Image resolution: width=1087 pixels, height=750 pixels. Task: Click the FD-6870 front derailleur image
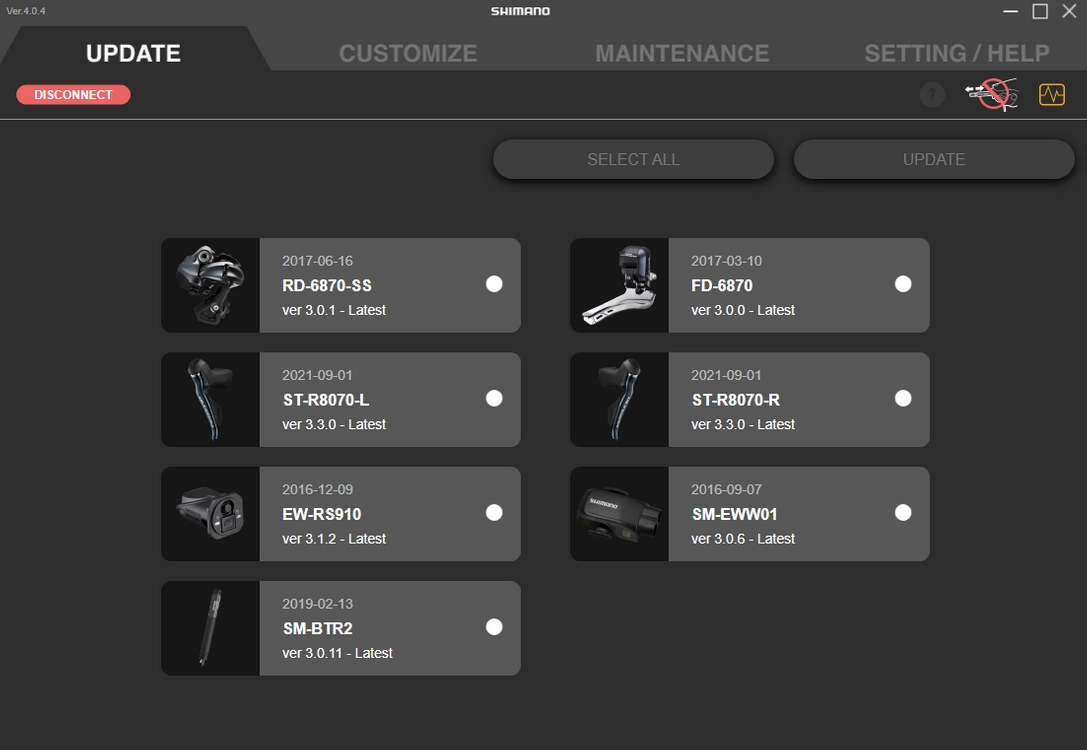point(620,285)
